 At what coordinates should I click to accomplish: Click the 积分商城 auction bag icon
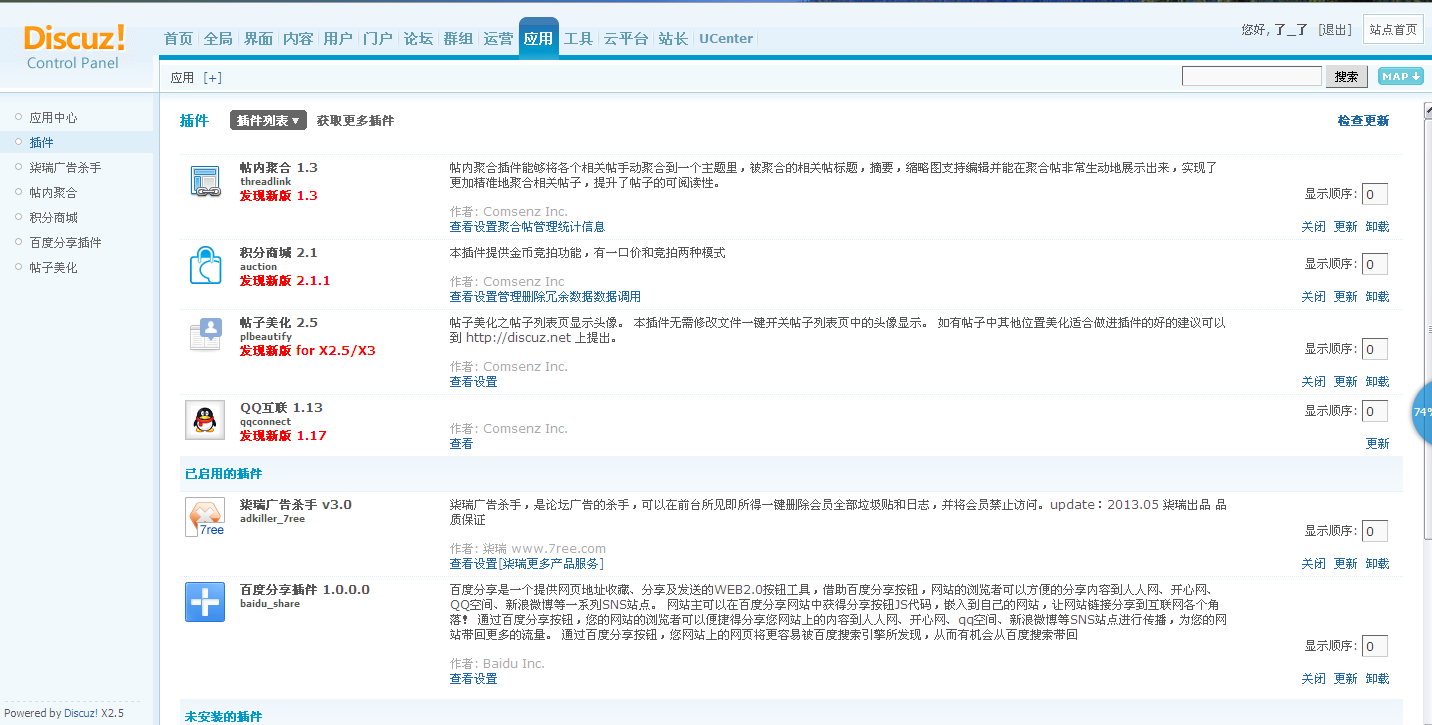click(205, 266)
